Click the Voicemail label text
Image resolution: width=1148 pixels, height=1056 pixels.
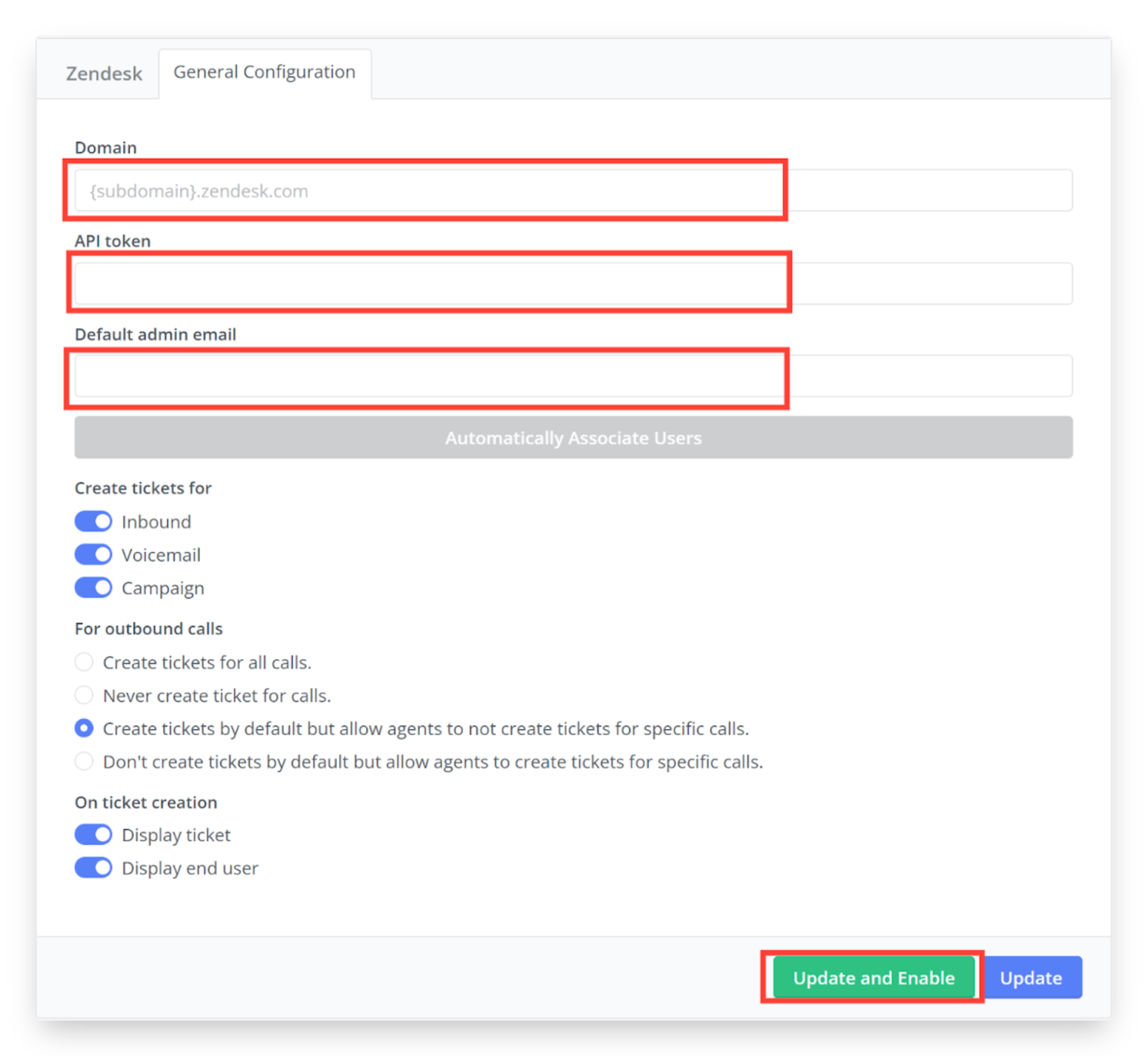[161, 555]
